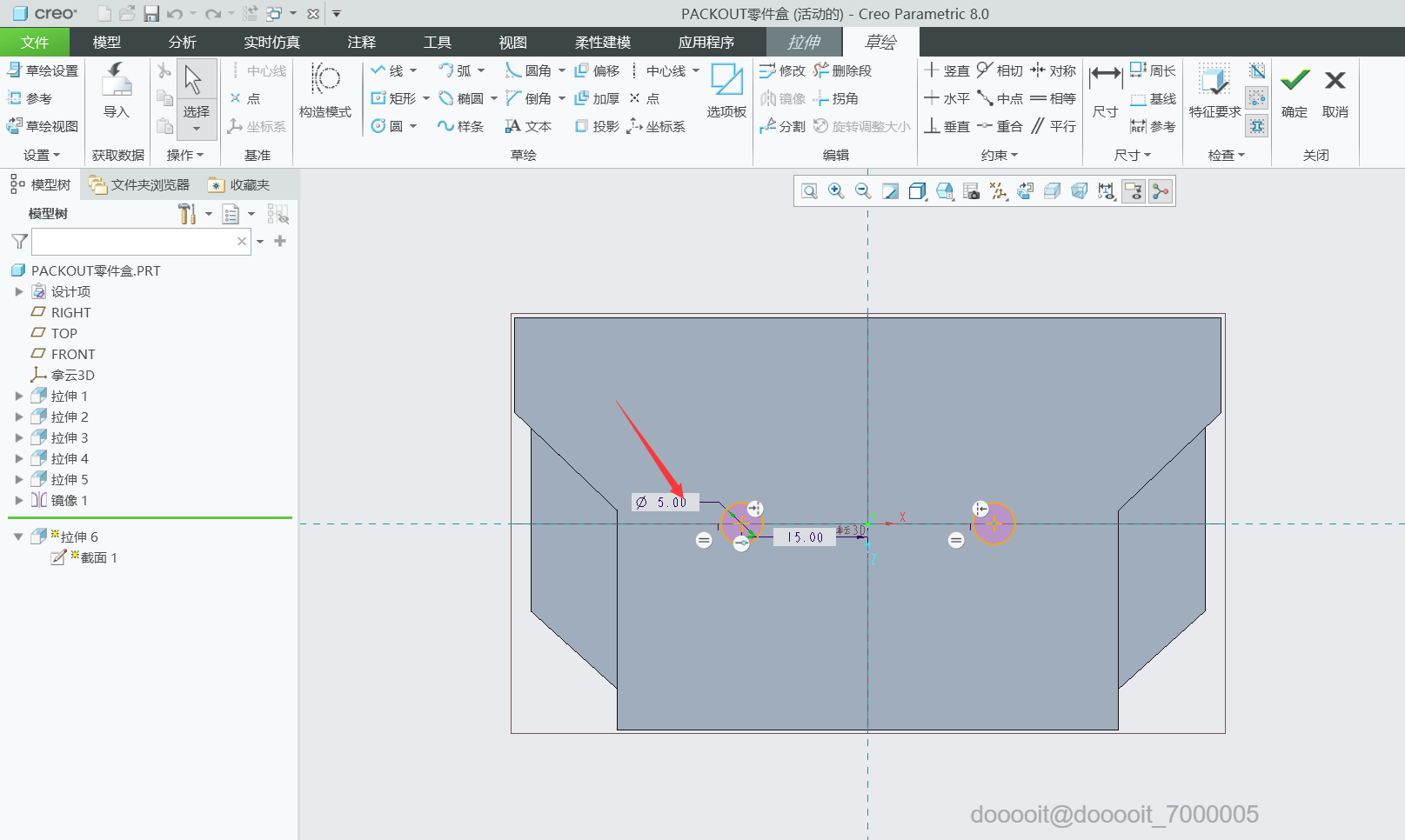Open the 矩形 dropdown arrow
This screenshot has height=840, width=1405.
click(x=426, y=98)
